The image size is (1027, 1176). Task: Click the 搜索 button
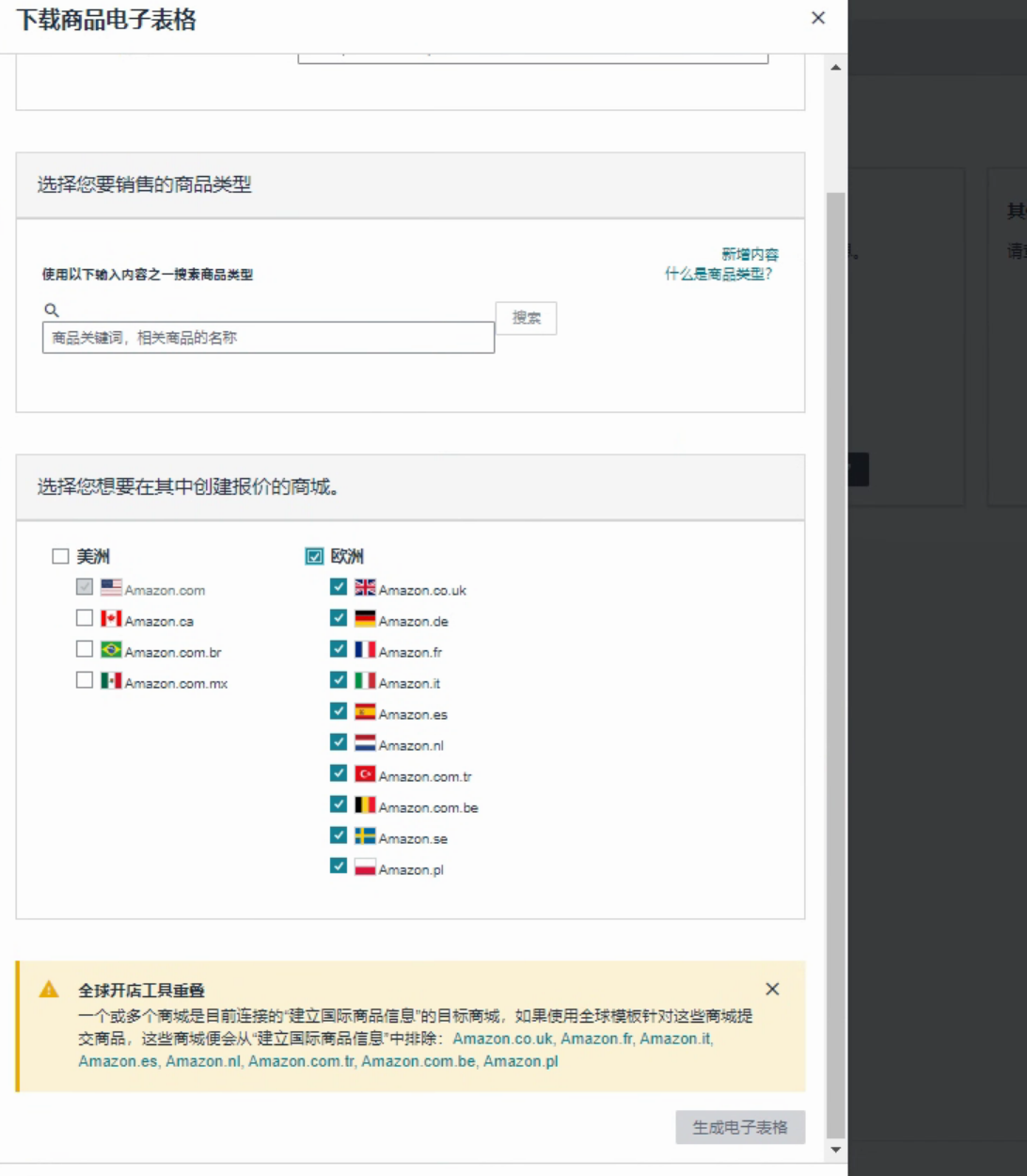click(x=526, y=318)
